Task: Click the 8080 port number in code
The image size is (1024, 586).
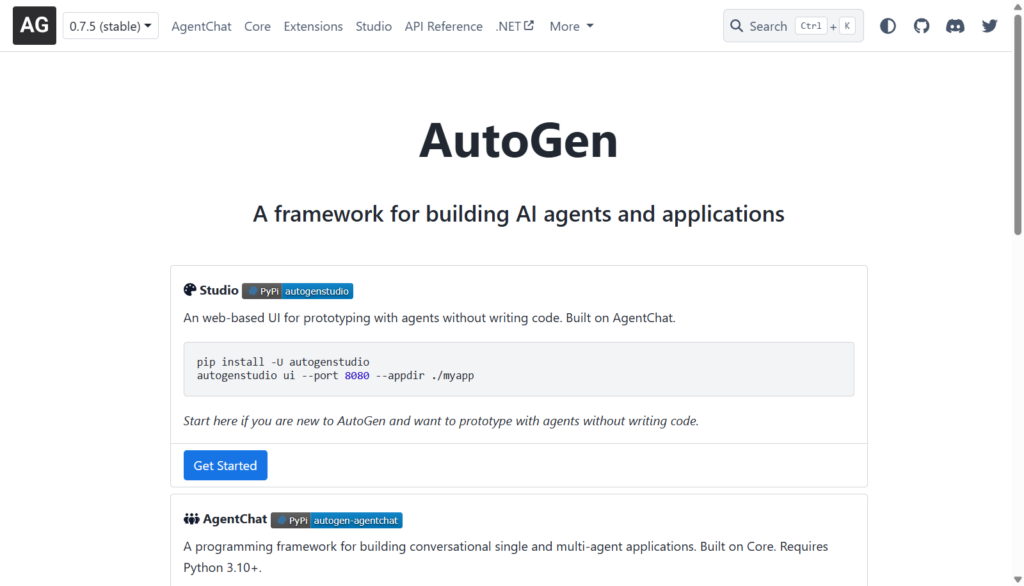Action: tap(357, 376)
